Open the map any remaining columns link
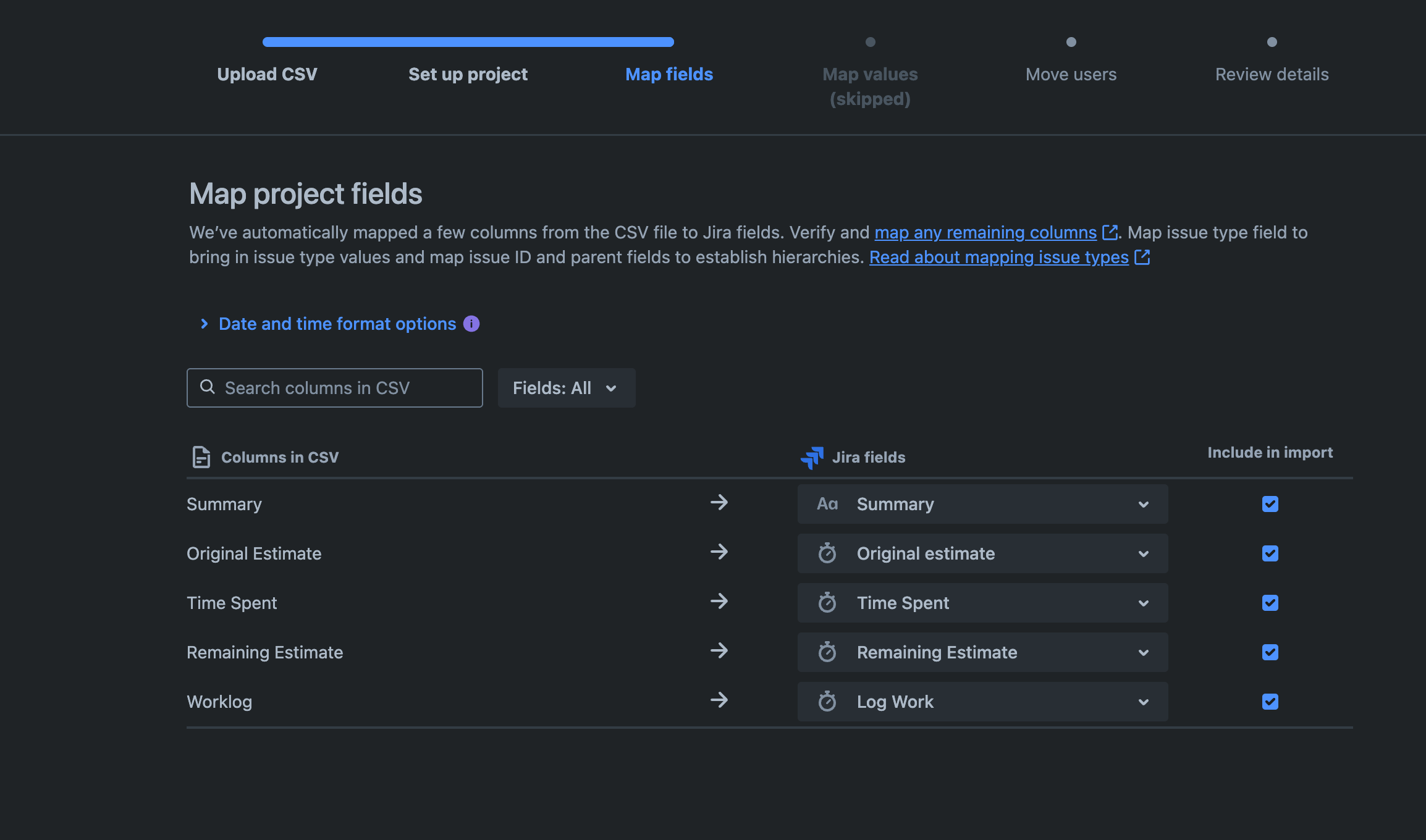The image size is (1426, 840). pyautogui.click(x=985, y=232)
